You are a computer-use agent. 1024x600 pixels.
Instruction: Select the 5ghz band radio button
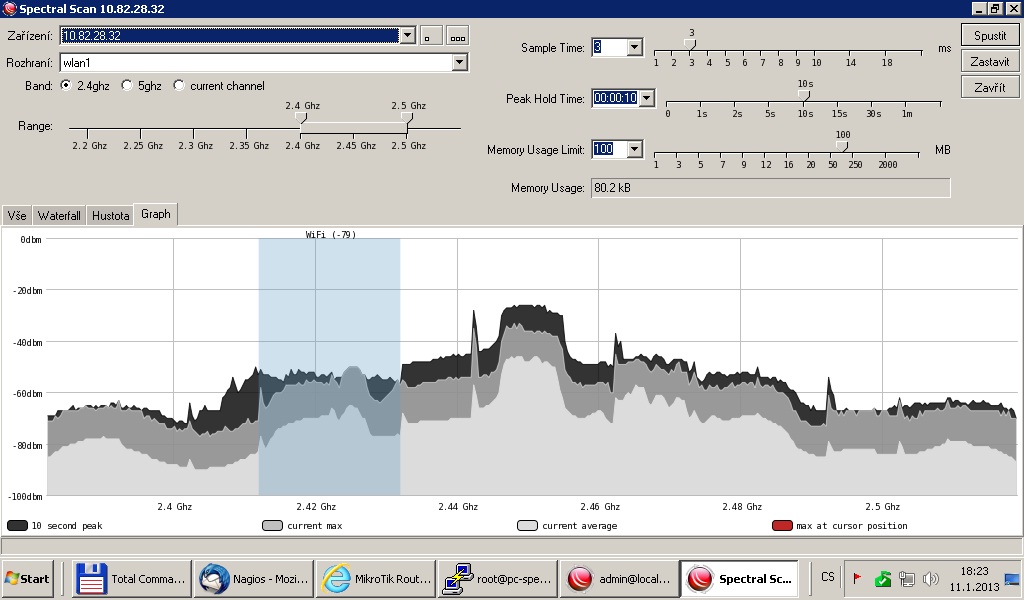[x=127, y=86]
